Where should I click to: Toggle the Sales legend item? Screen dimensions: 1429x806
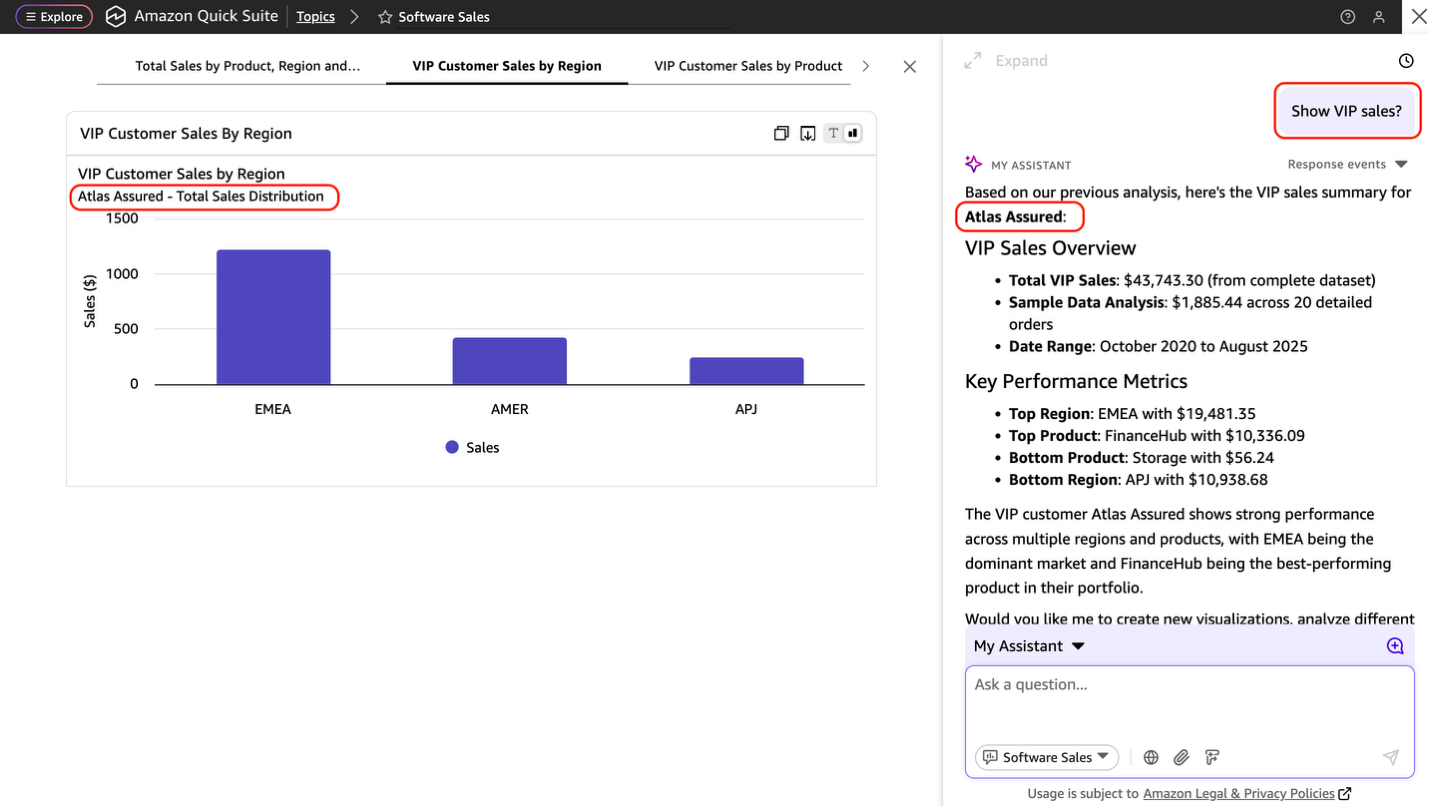point(472,448)
